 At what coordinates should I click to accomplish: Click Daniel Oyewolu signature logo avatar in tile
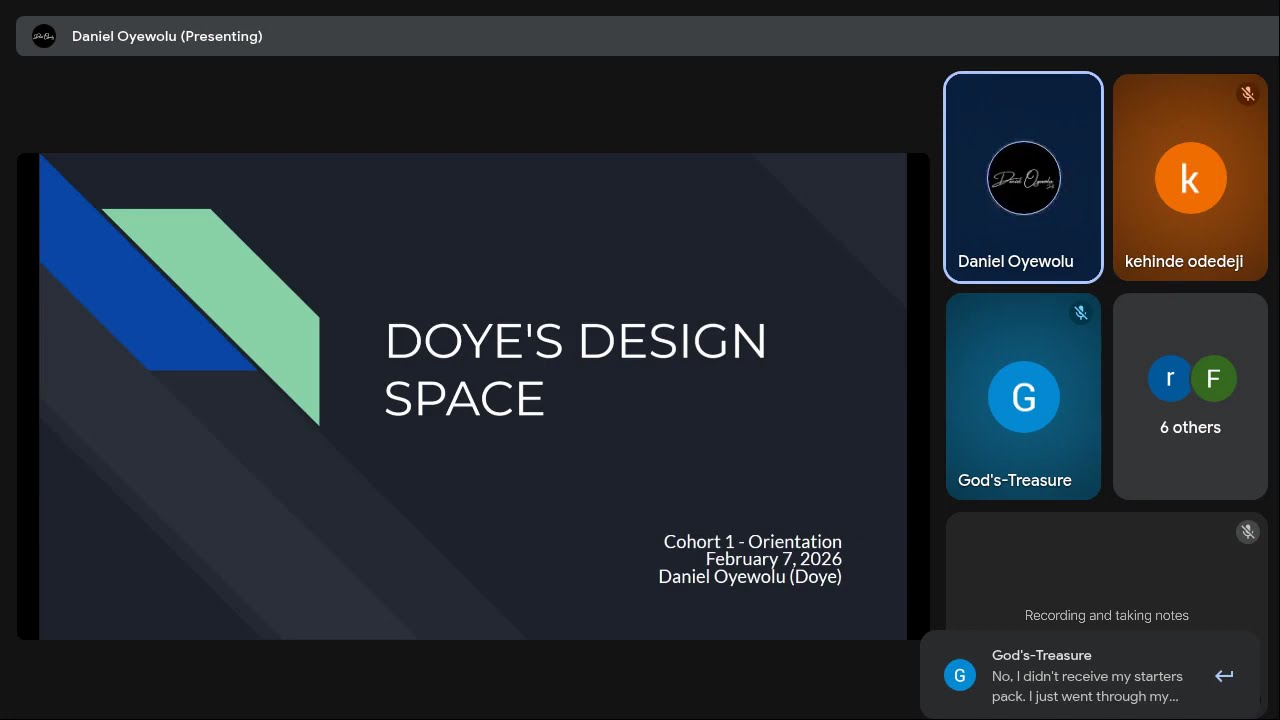(x=1024, y=178)
